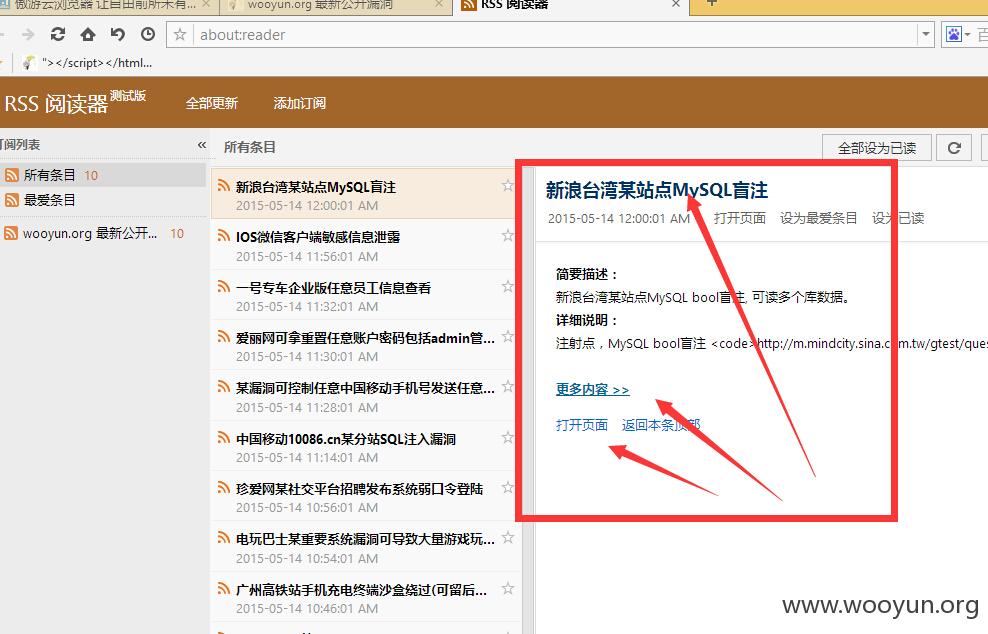Open 中国移动10086.cn某分站SQL注入漏洞 item
The width and height of the screenshot is (988, 634).
[365, 447]
